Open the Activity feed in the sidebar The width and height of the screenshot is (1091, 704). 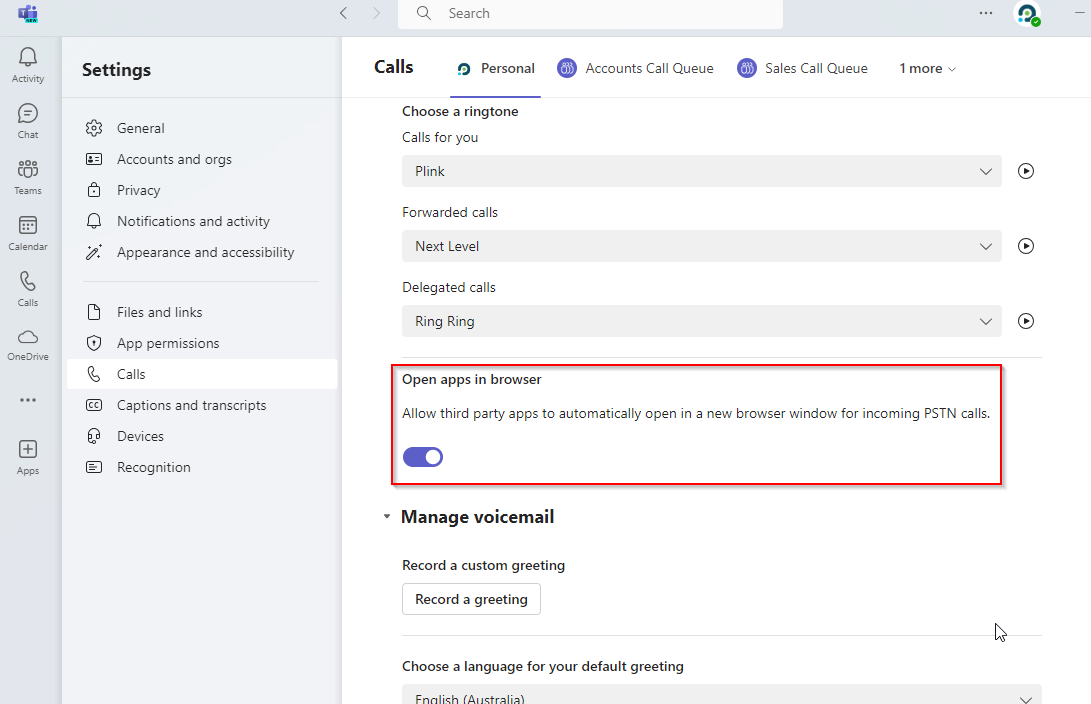click(x=28, y=64)
